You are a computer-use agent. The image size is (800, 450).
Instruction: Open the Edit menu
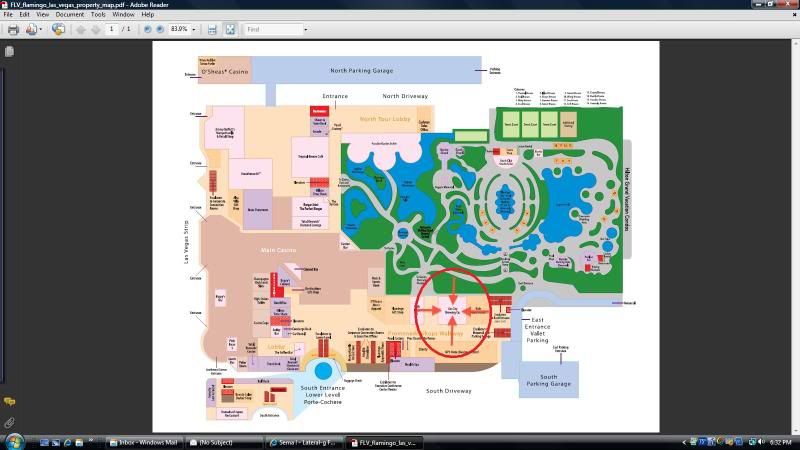tap(24, 15)
